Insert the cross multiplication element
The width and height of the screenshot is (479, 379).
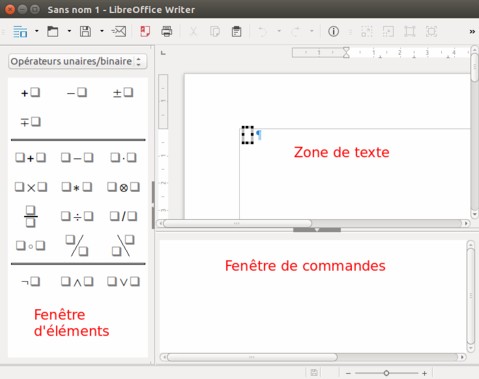tap(31, 187)
